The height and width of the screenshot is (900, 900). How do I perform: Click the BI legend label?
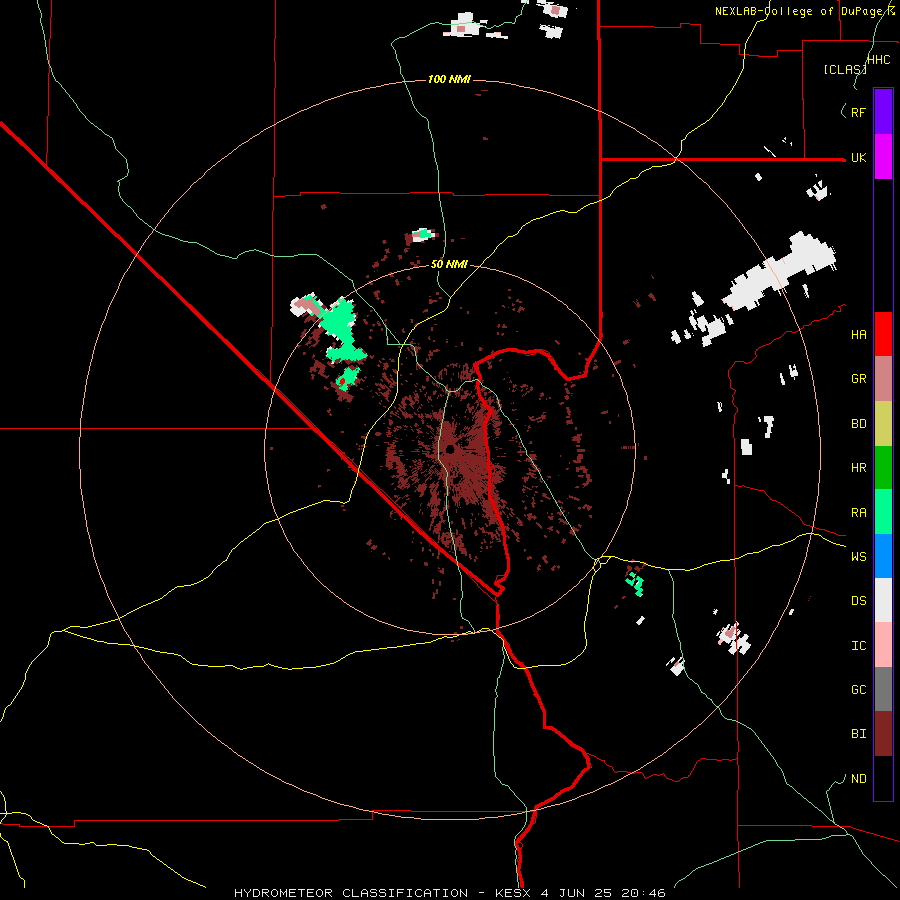coord(858,734)
